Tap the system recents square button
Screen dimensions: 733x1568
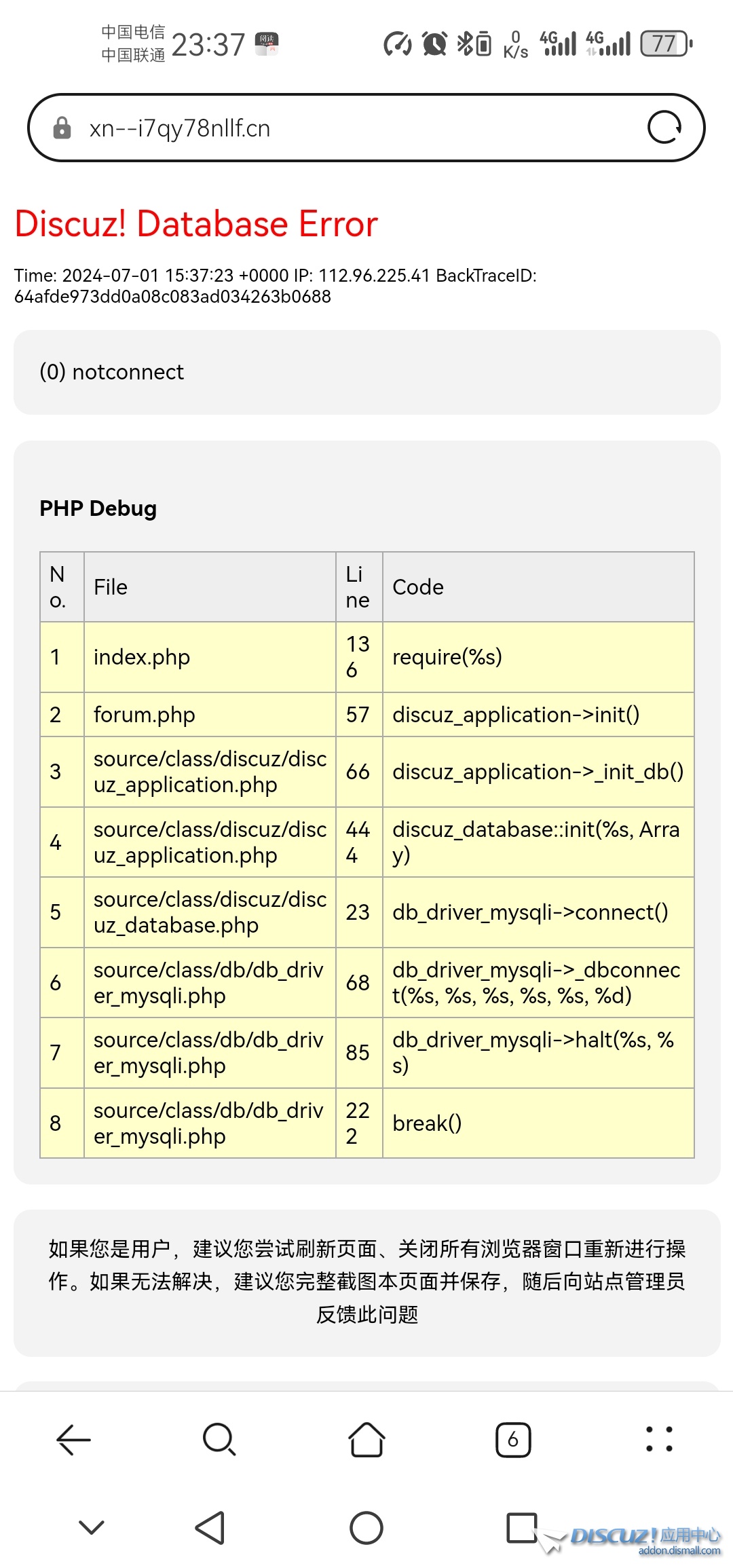pos(522,1528)
